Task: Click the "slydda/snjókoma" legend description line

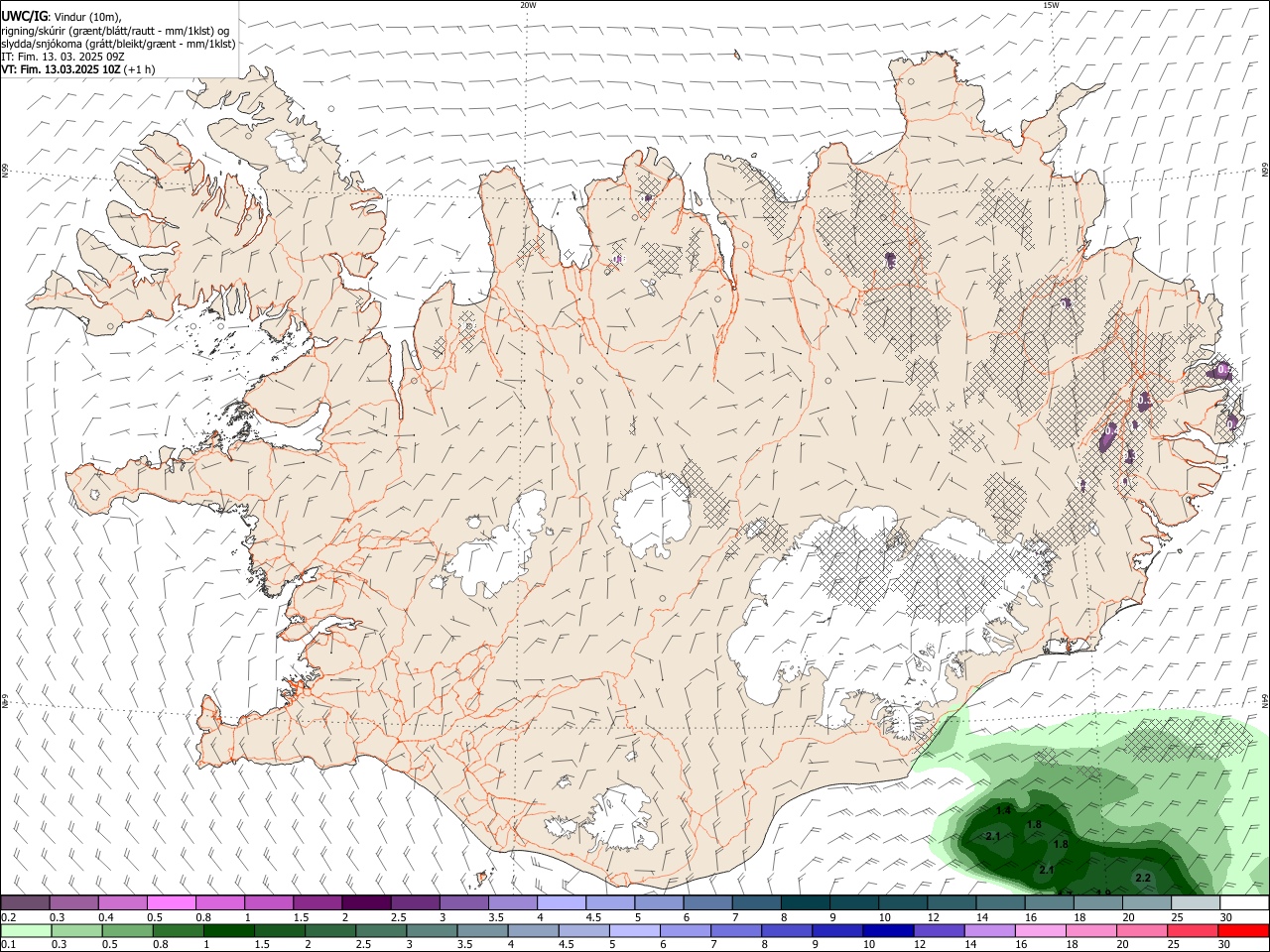Action: [x=118, y=44]
